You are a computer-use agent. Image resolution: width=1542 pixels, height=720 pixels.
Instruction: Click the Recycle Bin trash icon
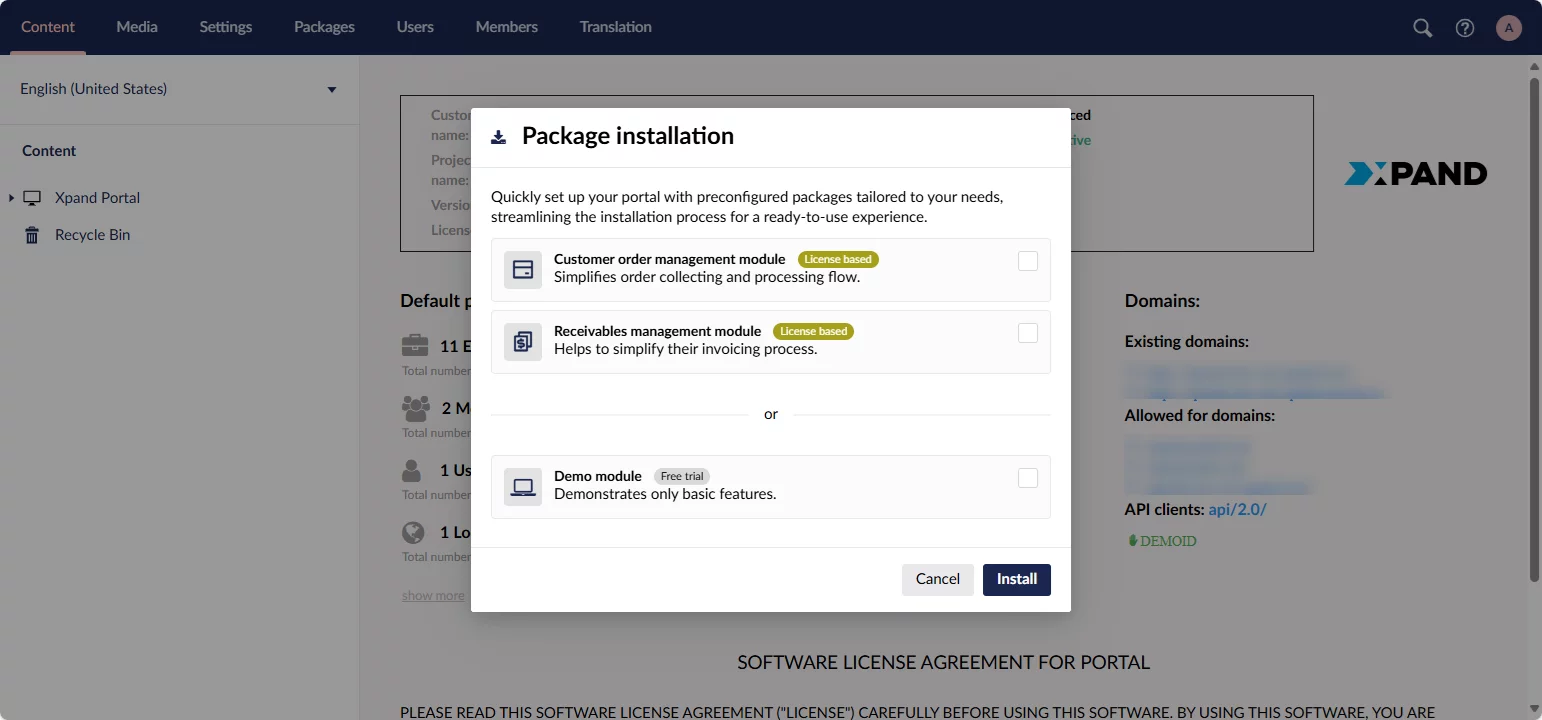[x=32, y=235]
